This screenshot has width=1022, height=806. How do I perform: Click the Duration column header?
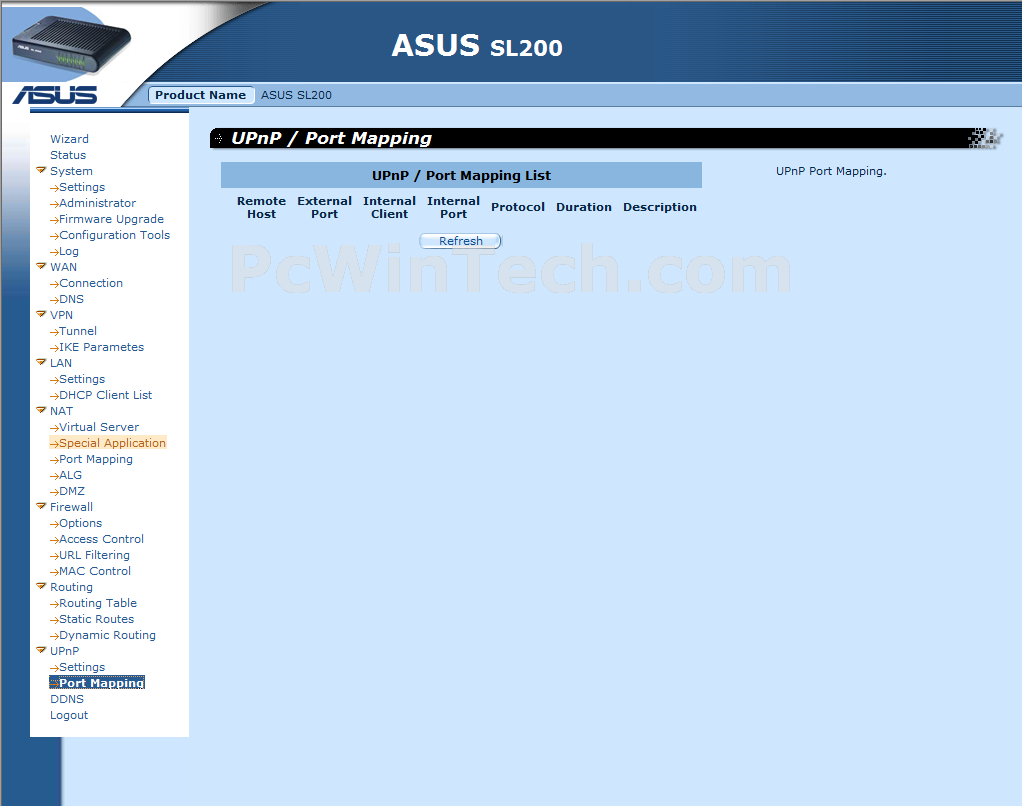(584, 207)
